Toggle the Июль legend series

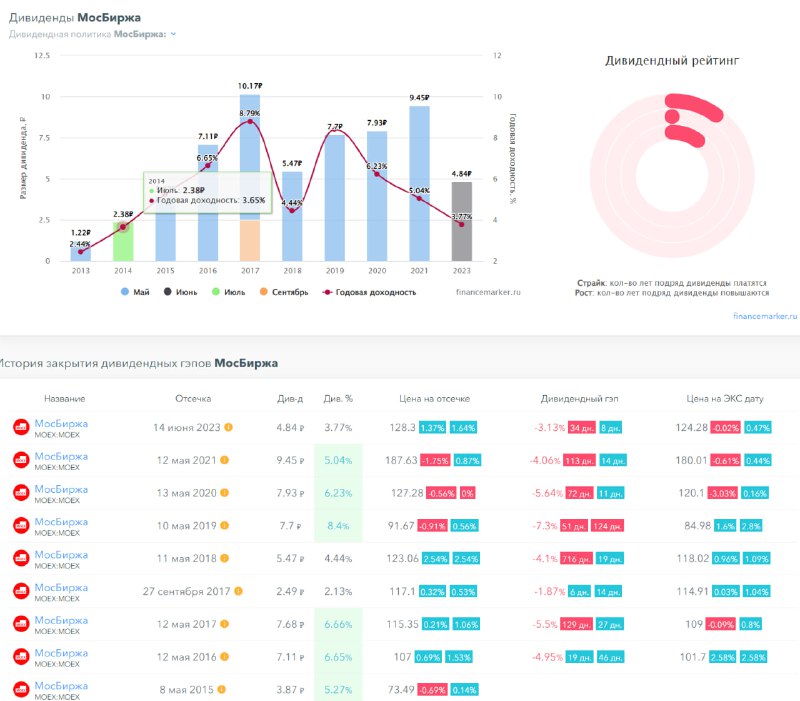tap(229, 292)
